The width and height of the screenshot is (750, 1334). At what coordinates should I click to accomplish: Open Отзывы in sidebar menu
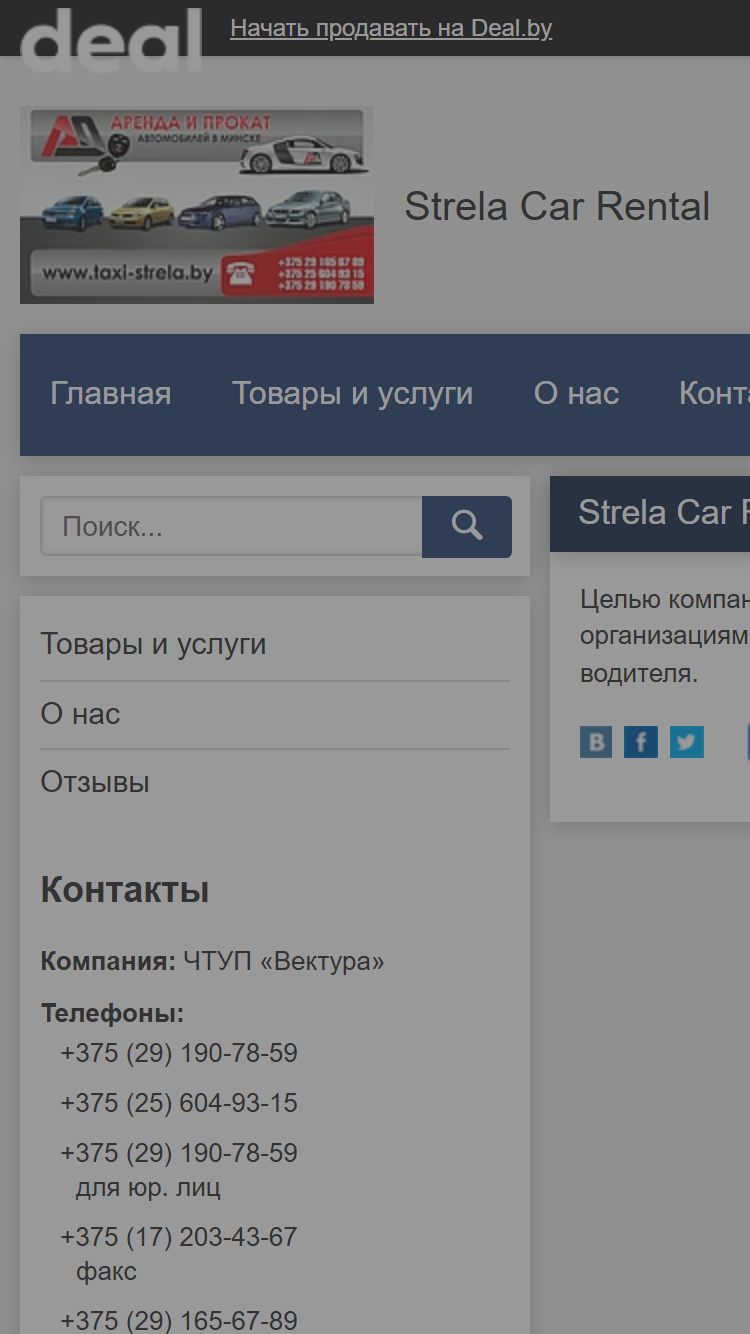pyautogui.click(x=95, y=782)
